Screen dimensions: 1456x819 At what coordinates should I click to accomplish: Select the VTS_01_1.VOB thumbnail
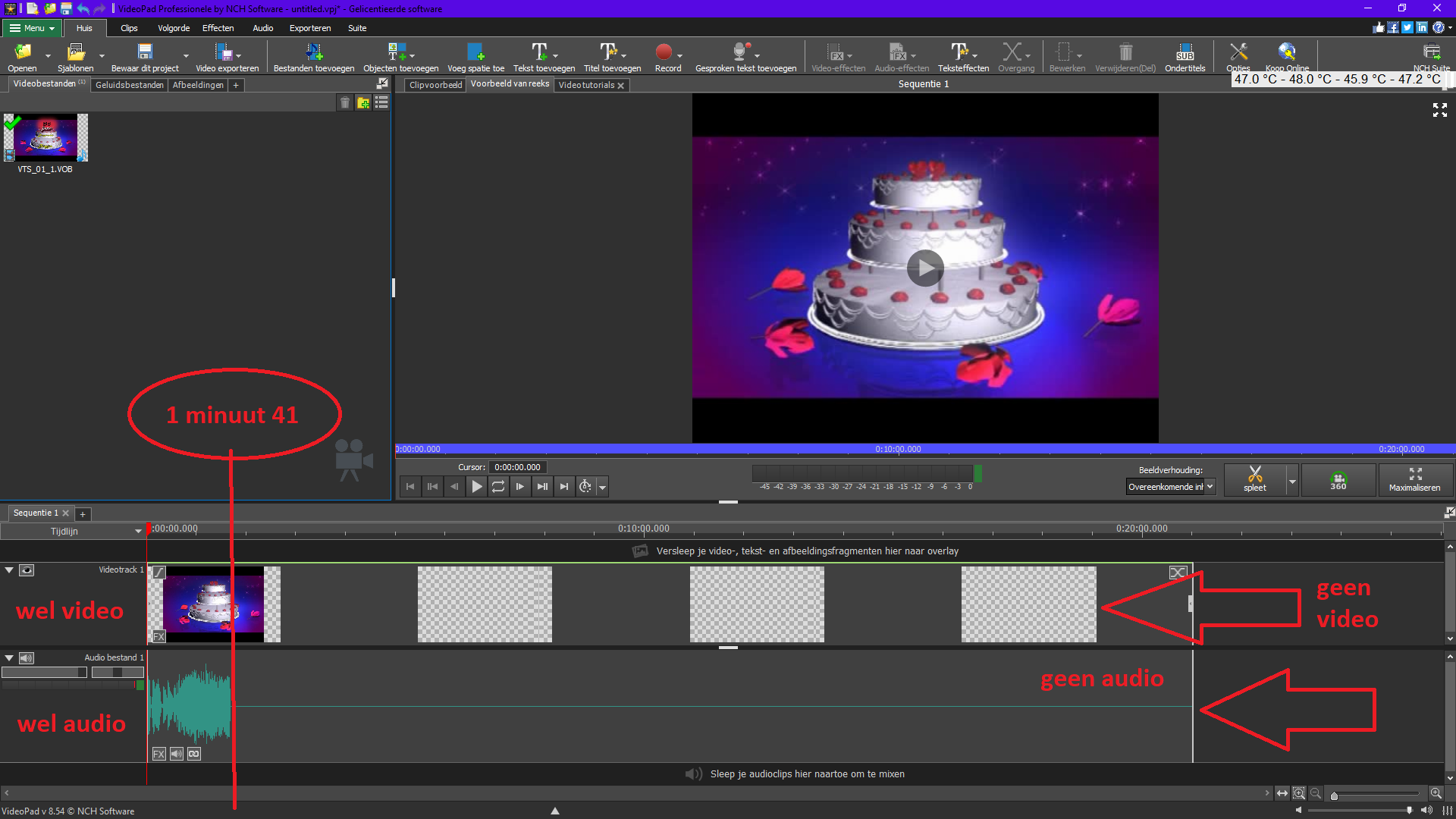pos(45,138)
